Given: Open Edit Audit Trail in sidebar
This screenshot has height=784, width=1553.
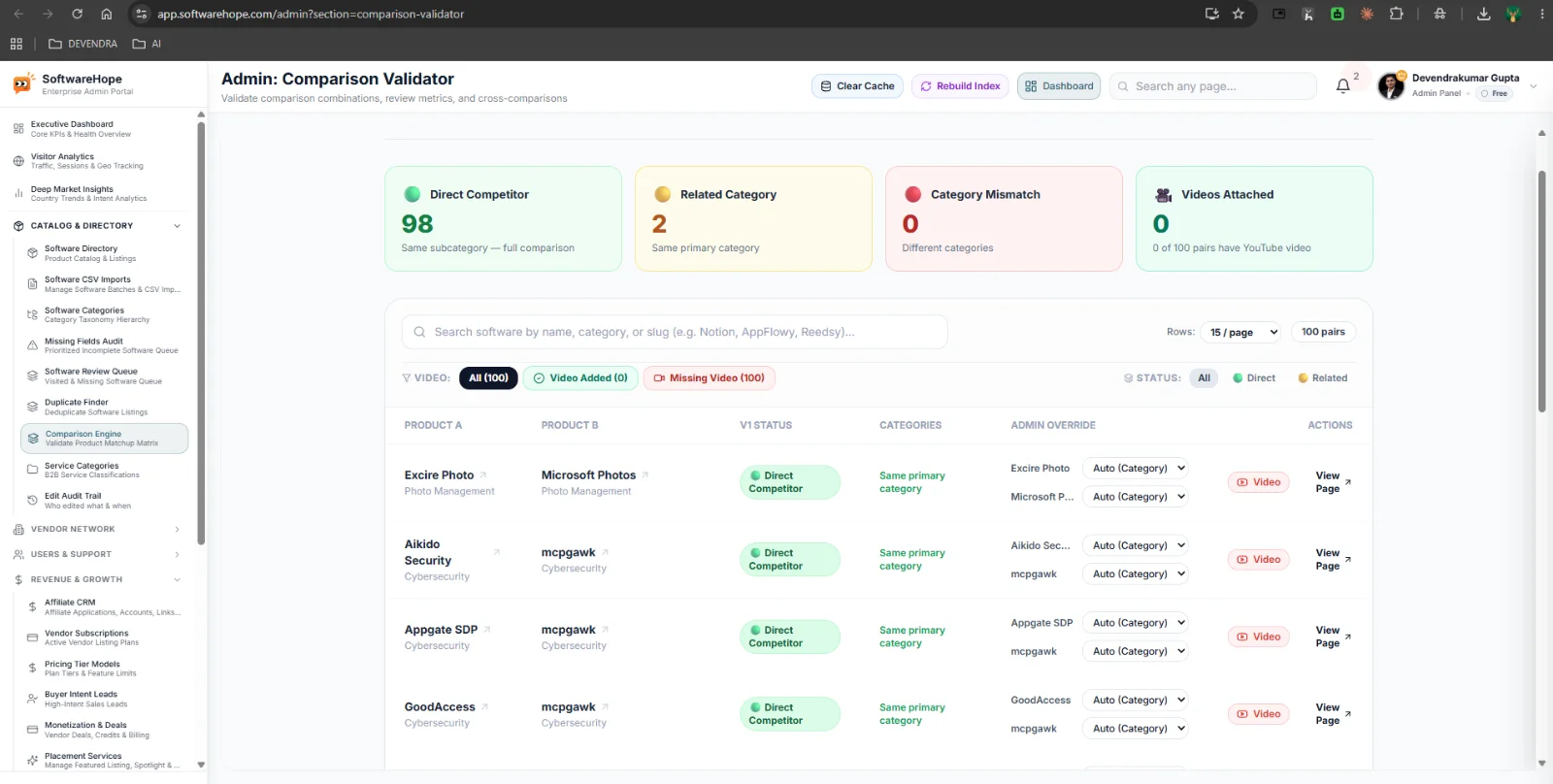Looking at the screenshot, I should click(x=104, y=501).
